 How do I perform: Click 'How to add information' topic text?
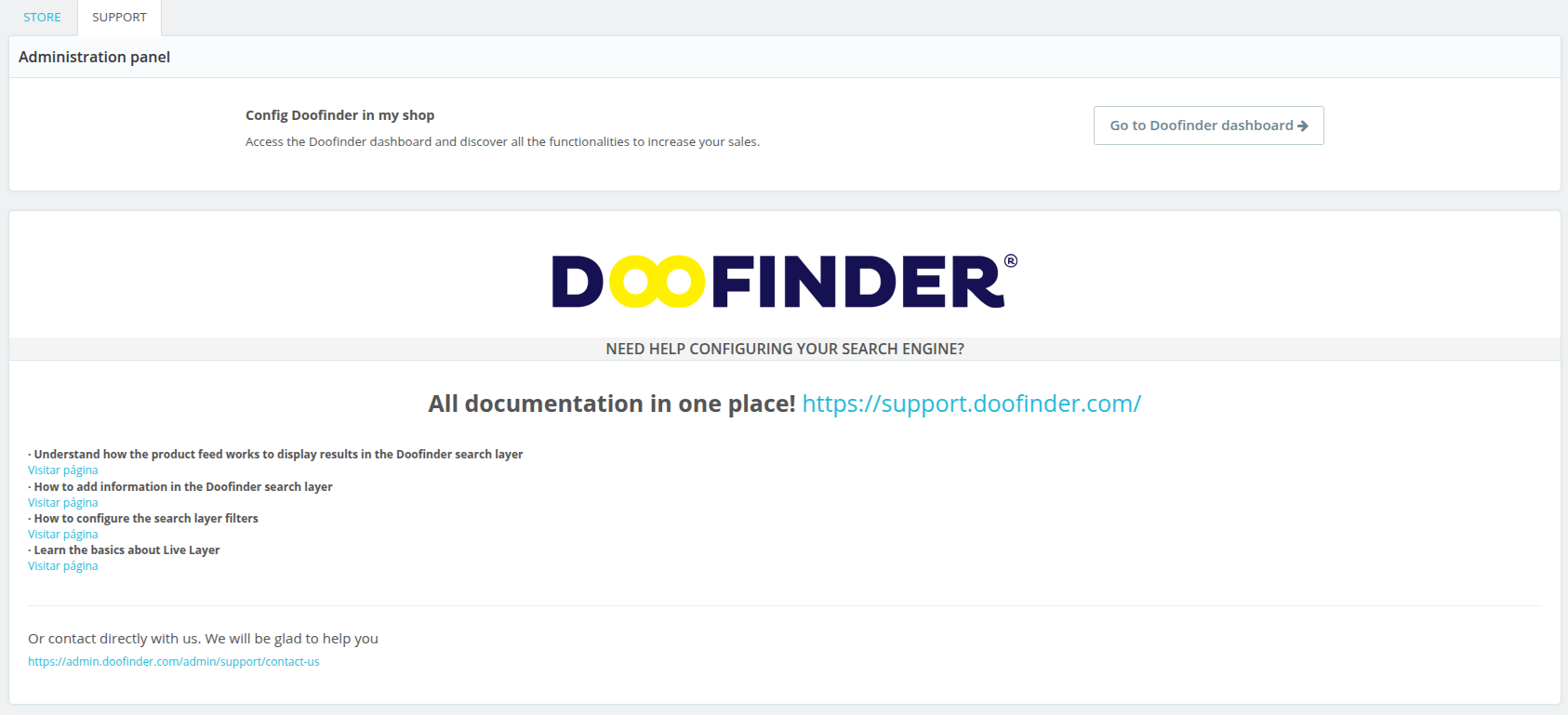coord(182,487)
